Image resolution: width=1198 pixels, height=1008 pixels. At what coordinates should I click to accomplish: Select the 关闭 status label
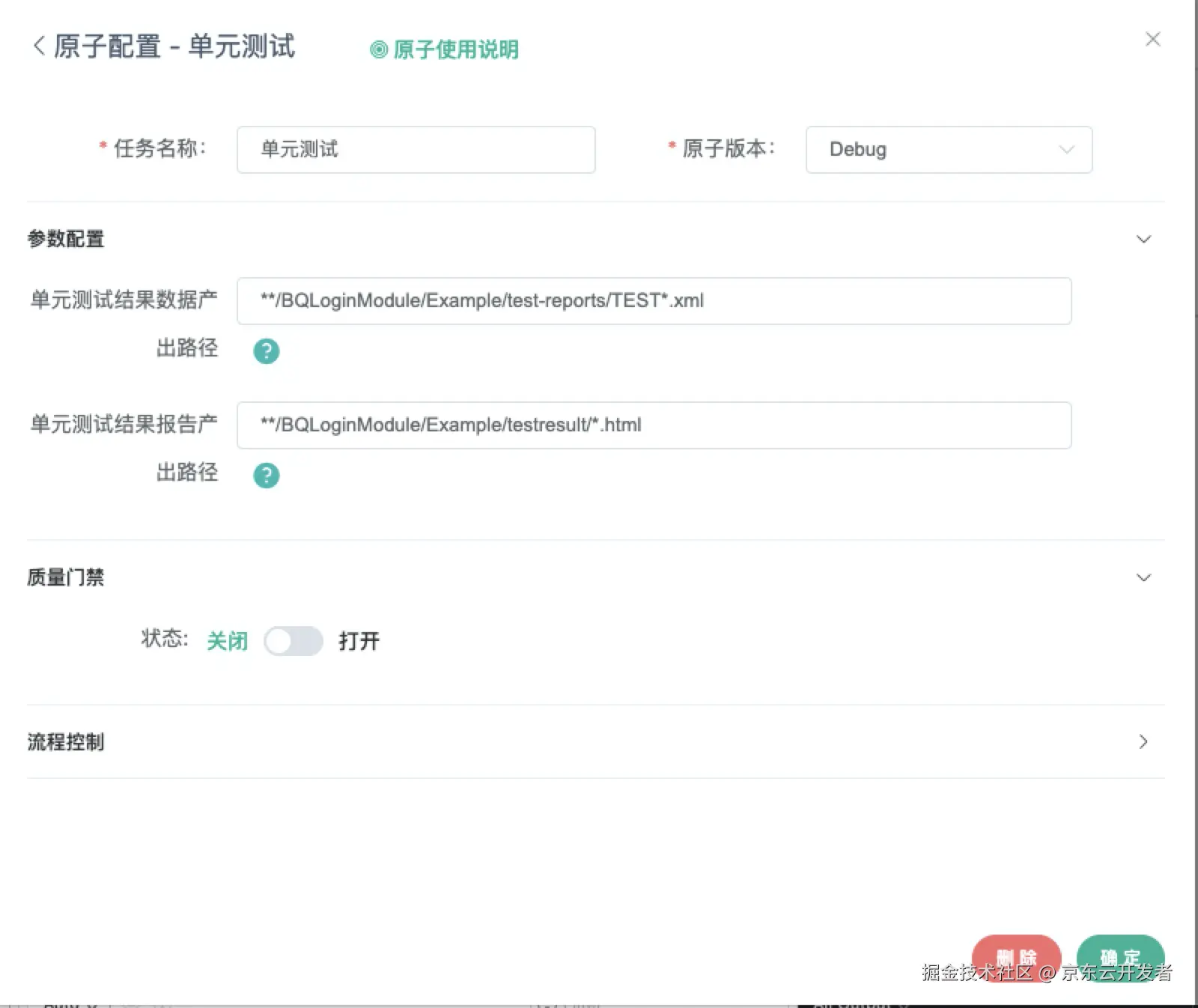[227, 641]
